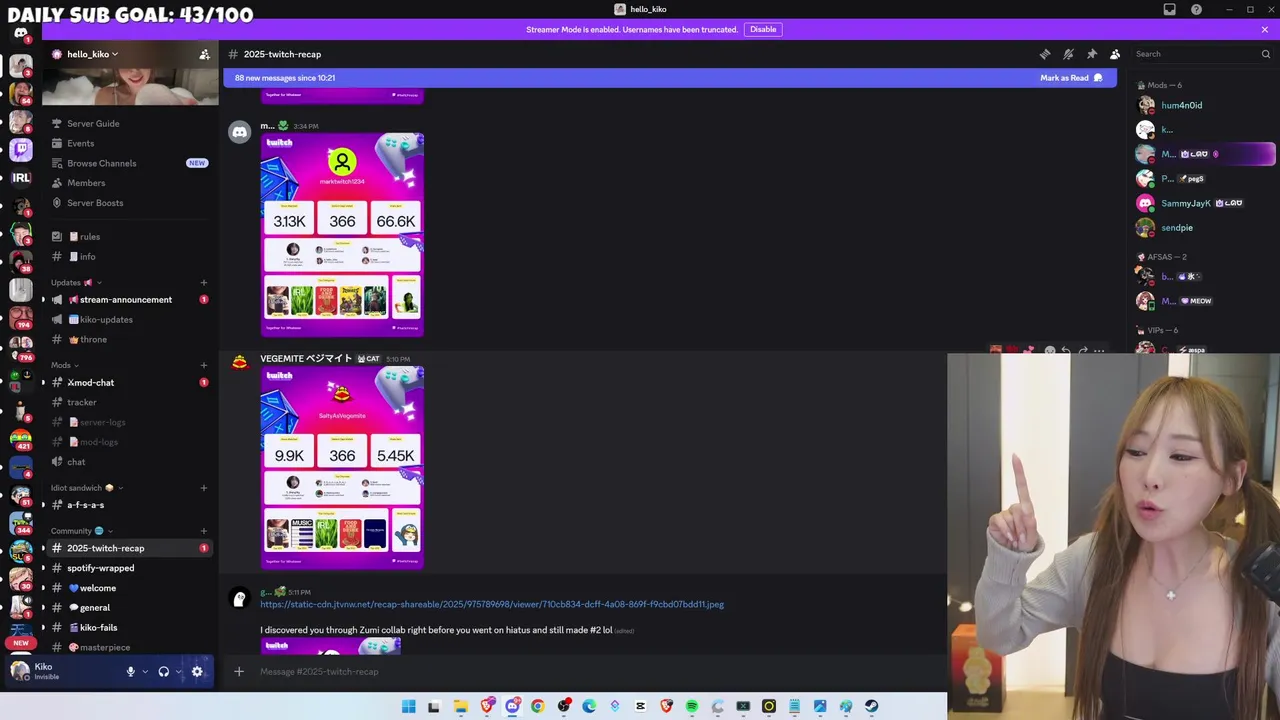Open the Inbox icon in title bar
The image size is (1280, 720).
pos(1169,9)
